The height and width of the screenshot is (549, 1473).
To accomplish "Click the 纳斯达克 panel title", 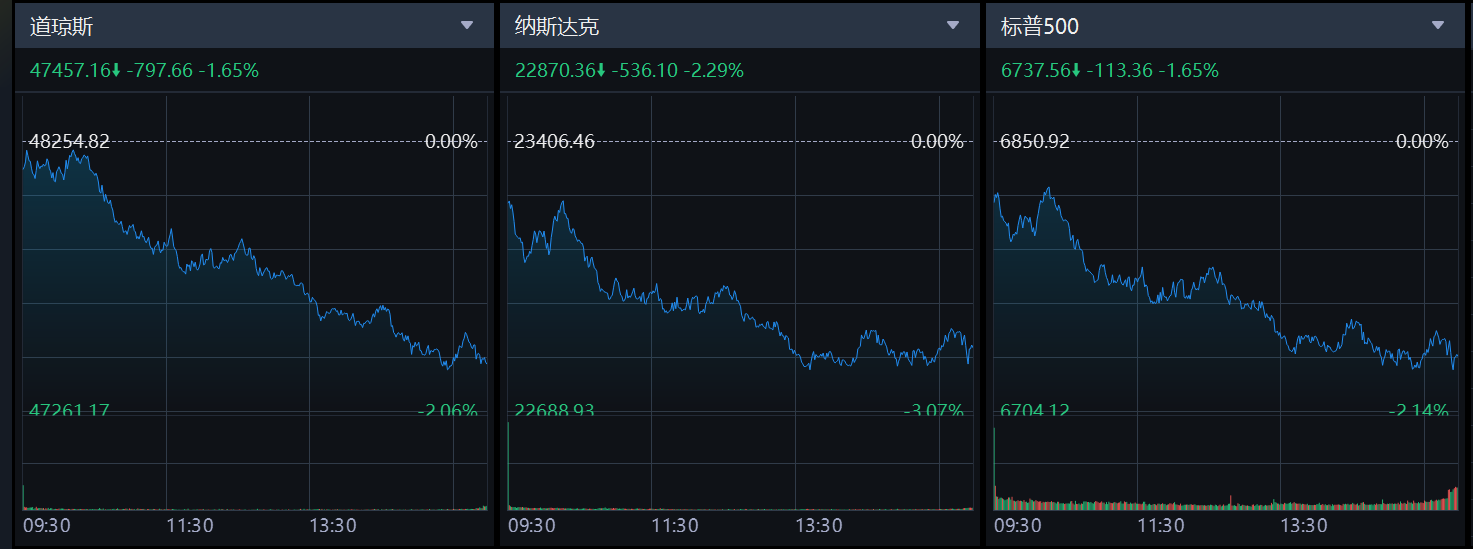I will point(557,27).
